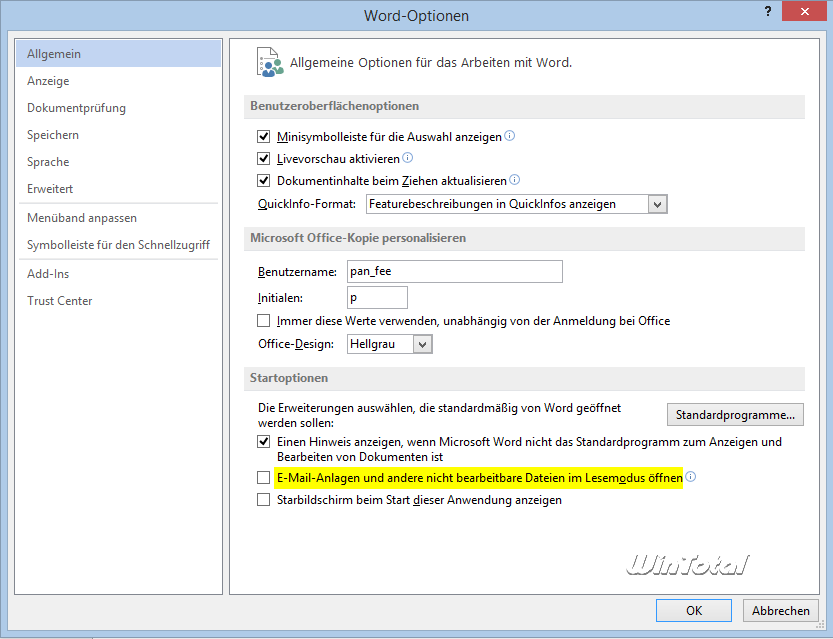Click Abbrechen to cancel
This screenshot has width=833, height=639.
(780, 610)
